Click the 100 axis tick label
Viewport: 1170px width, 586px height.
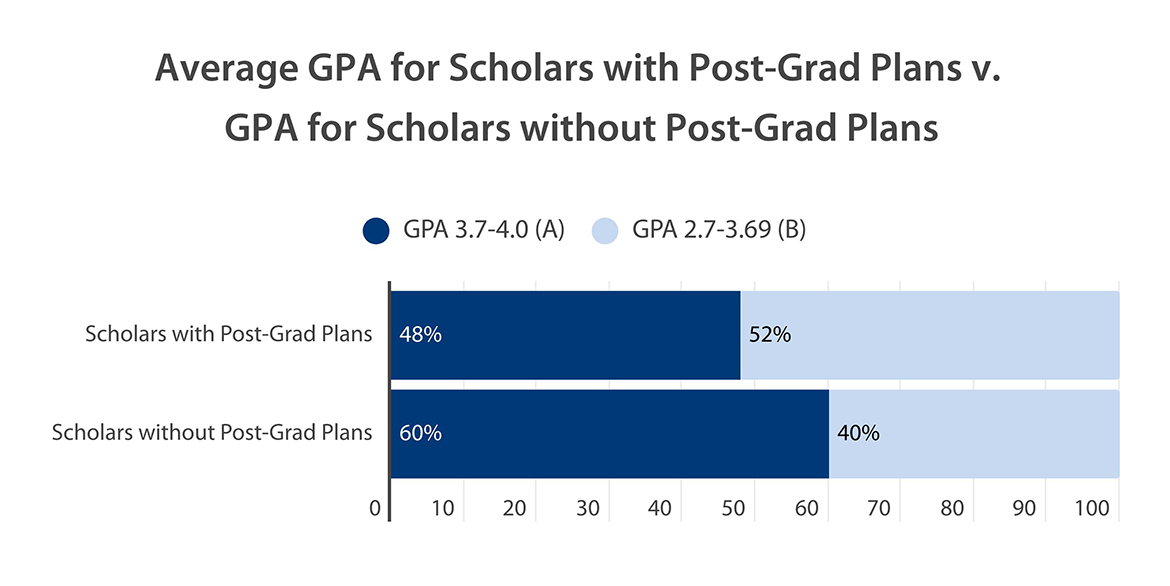(1093, 508)
